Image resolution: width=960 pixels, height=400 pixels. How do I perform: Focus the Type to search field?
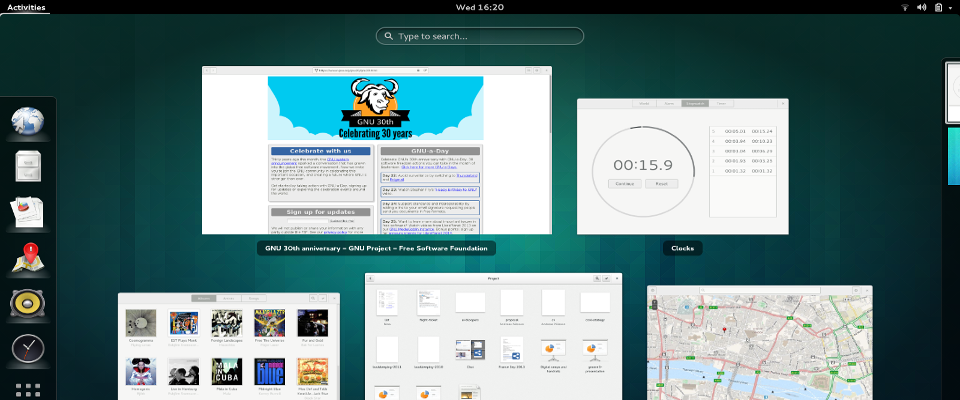(x=479, y=36)
